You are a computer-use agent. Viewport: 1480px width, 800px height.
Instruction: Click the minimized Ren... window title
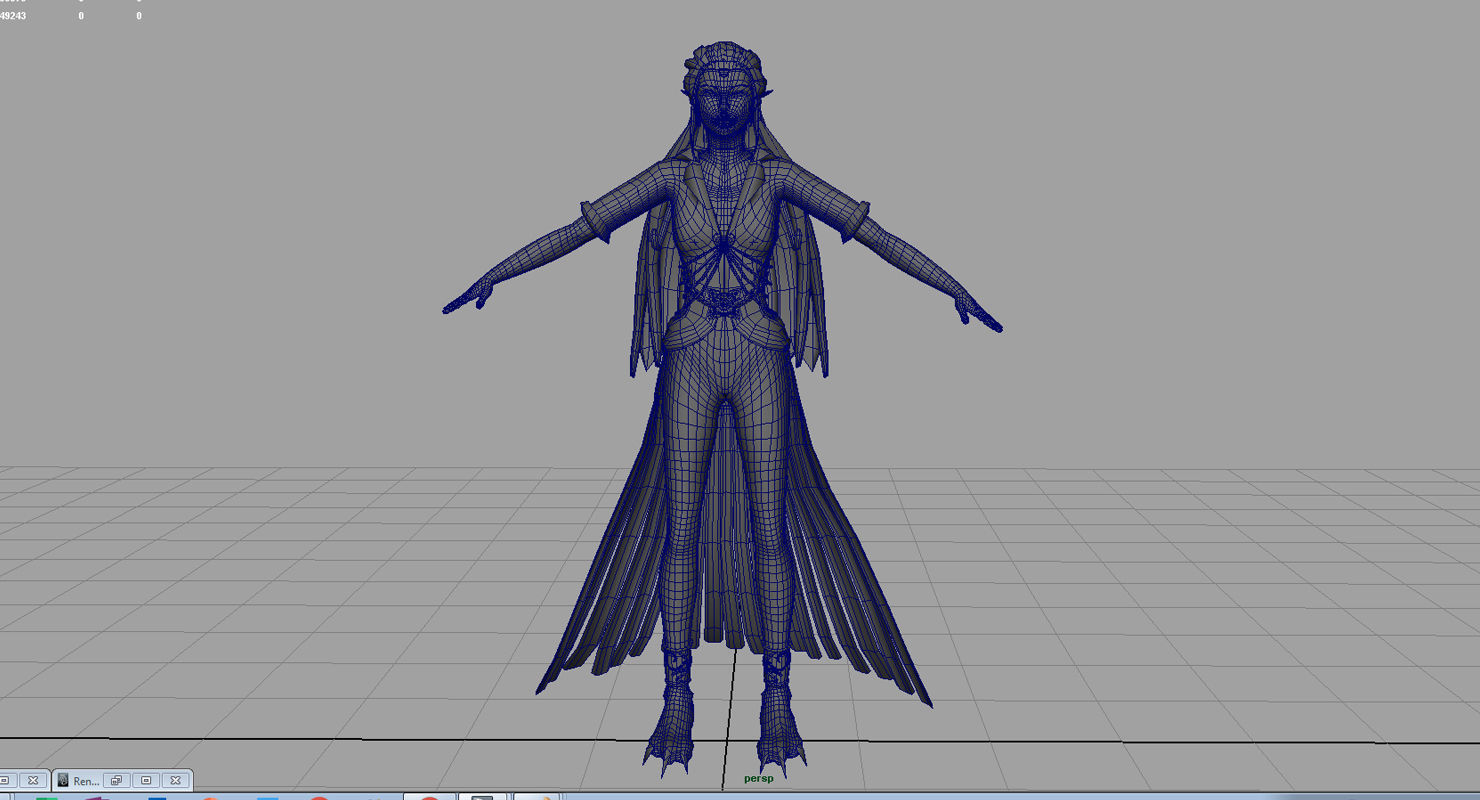click(86, 781)
